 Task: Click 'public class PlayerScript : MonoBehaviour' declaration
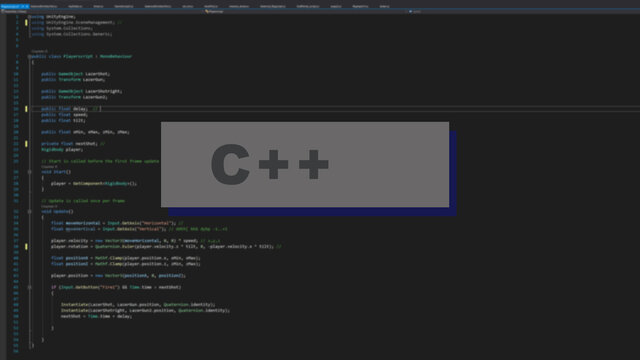tap(82, 56)
